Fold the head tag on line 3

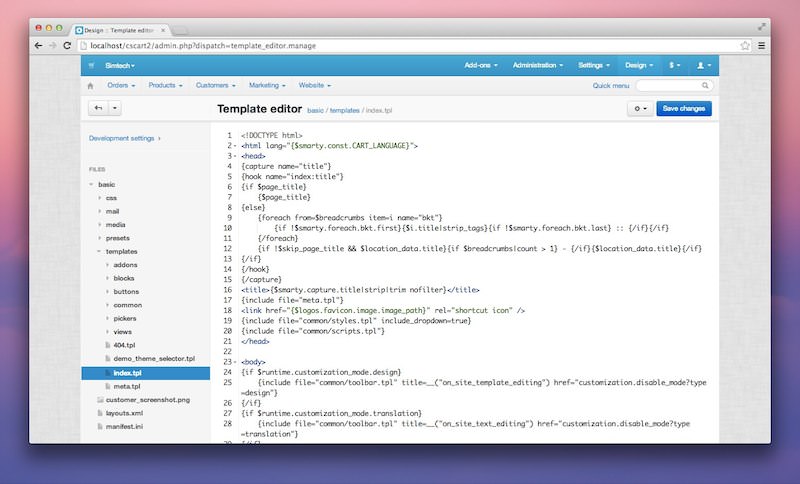click(234, 155)
